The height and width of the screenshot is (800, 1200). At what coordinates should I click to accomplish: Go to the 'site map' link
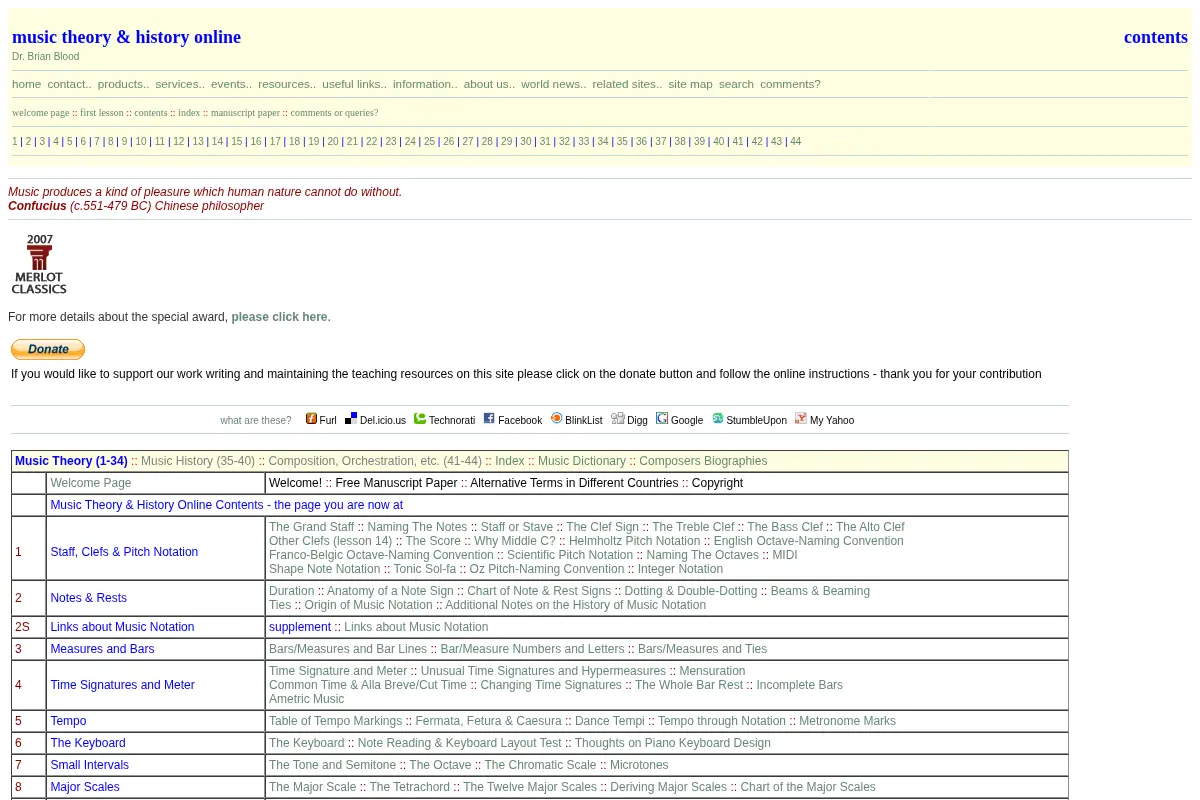tap(690, 84)
